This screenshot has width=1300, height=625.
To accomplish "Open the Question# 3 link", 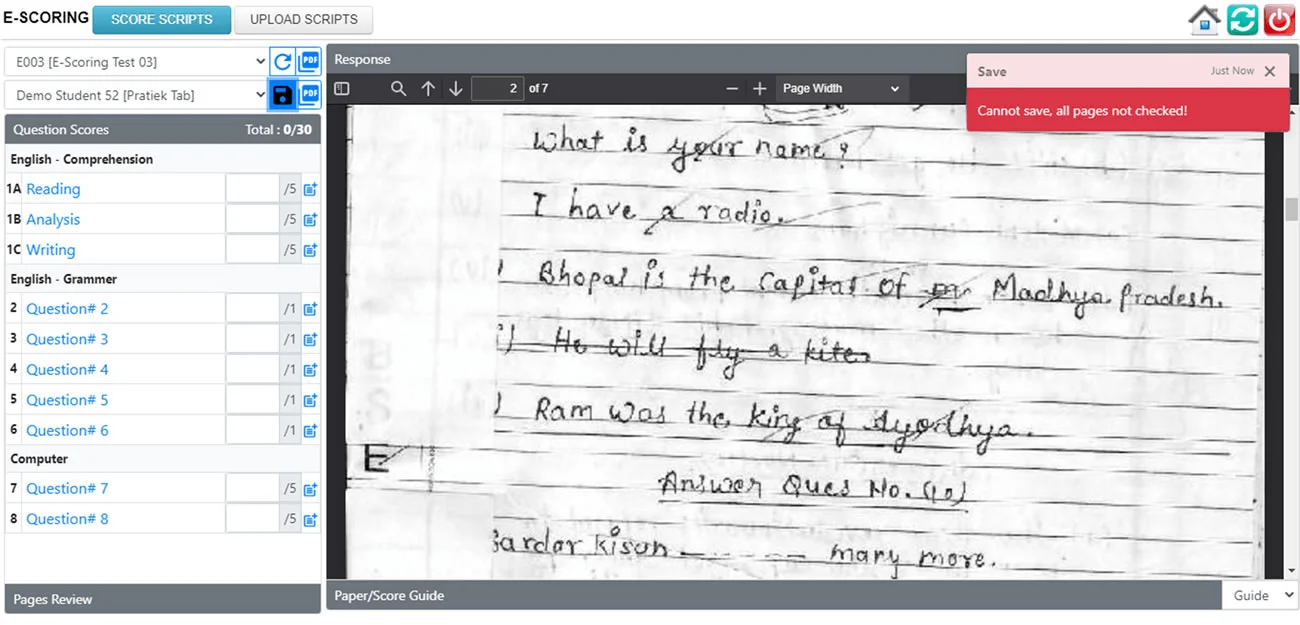I will [67, 339].
